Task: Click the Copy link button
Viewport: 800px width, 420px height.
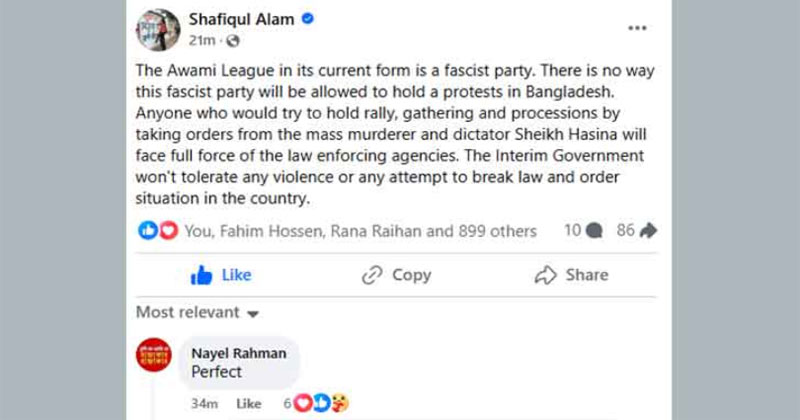Action: (396, 275)
